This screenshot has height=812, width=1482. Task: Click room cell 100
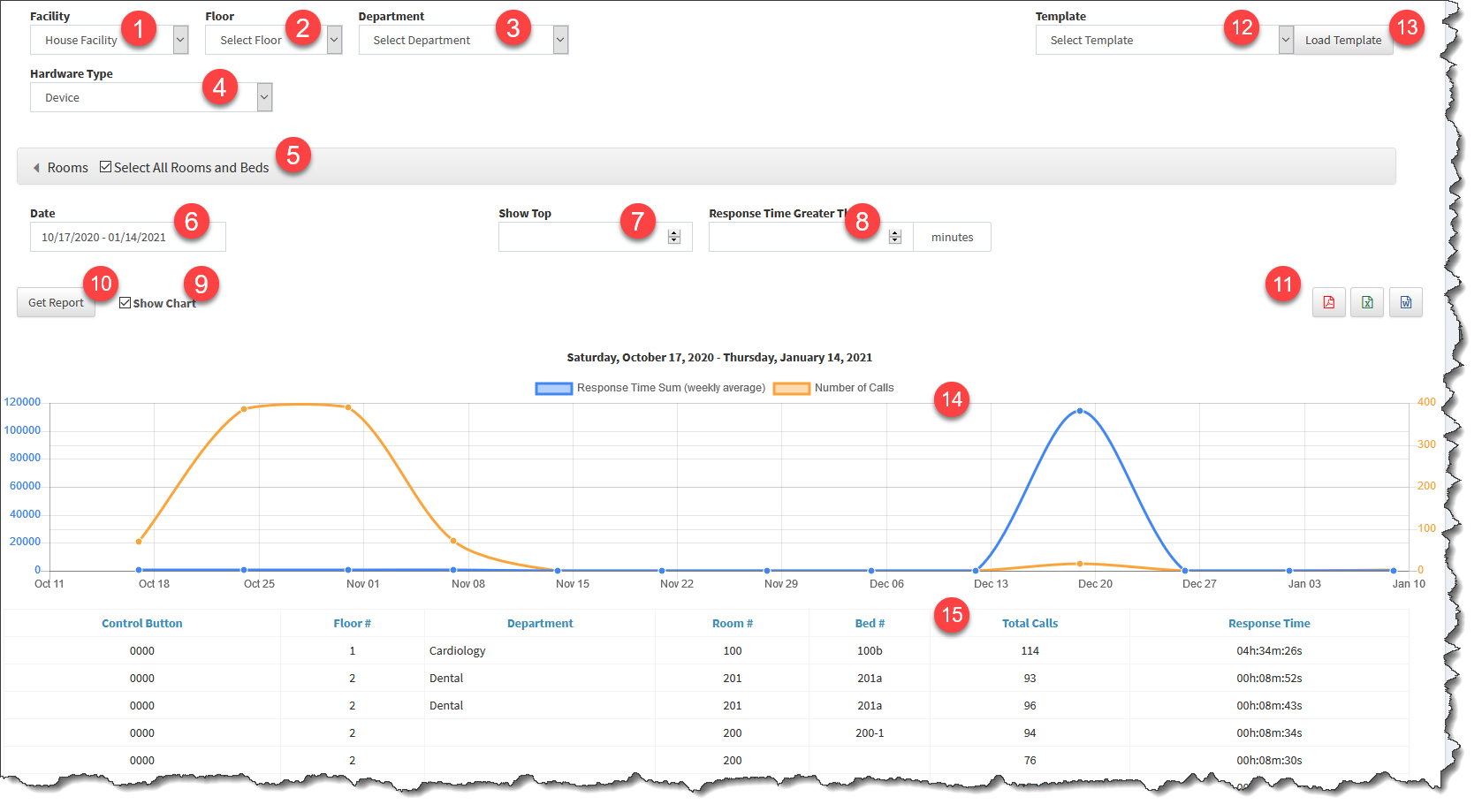733,650
